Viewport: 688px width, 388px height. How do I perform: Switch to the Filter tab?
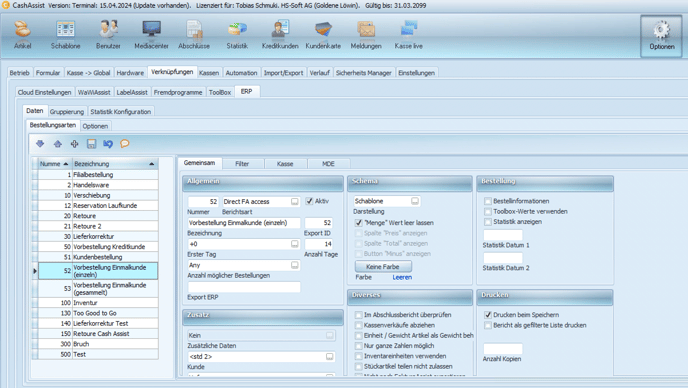(242, 164)
